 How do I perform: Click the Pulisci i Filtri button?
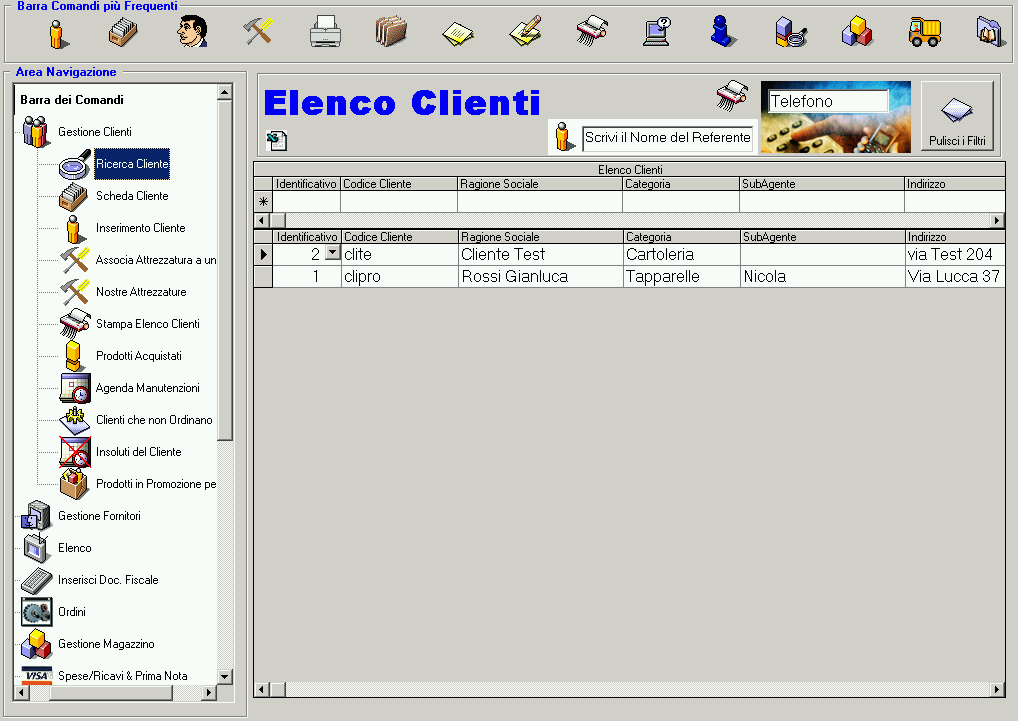point(957,117)
